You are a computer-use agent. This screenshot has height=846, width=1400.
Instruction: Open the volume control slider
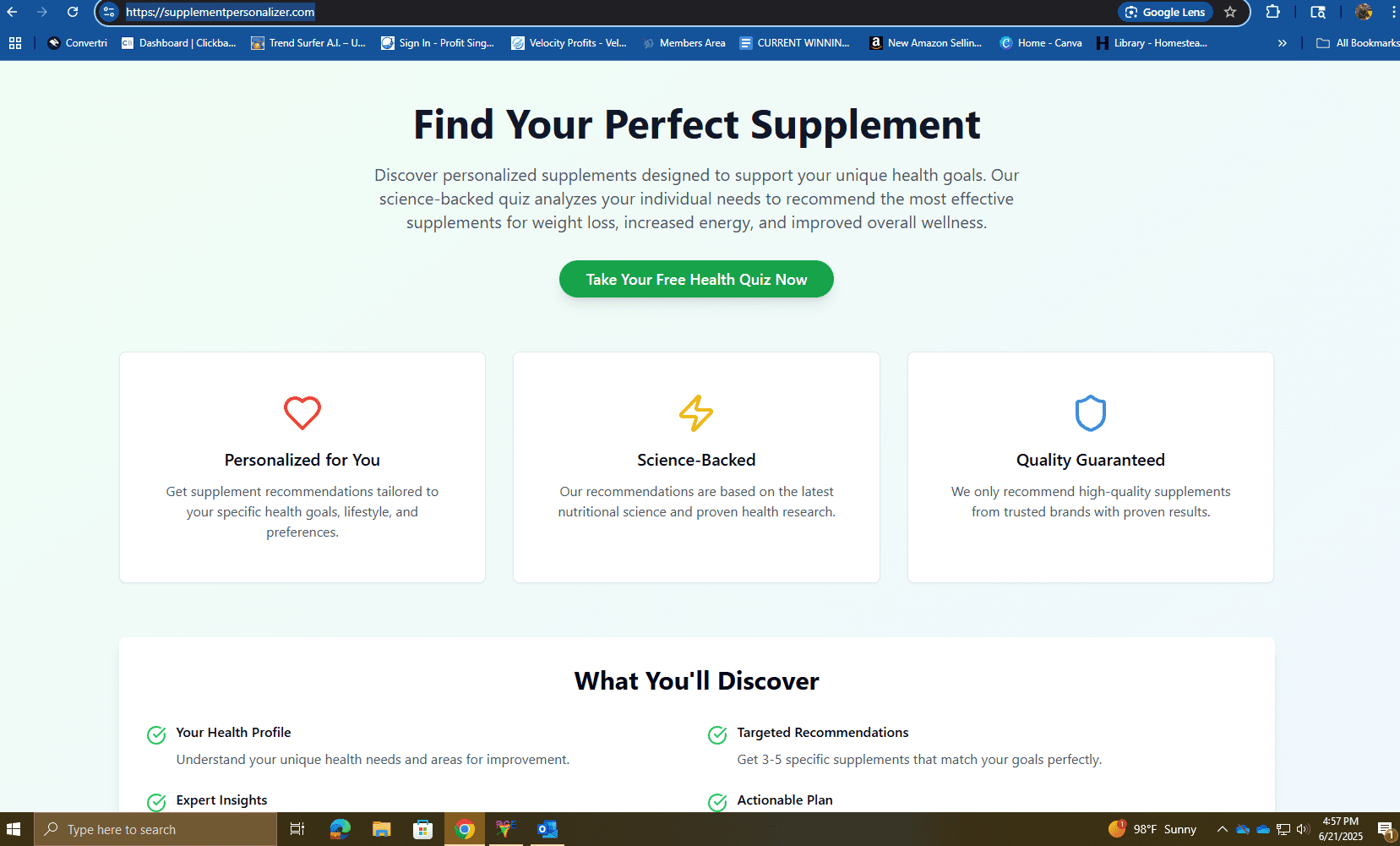1304,829
